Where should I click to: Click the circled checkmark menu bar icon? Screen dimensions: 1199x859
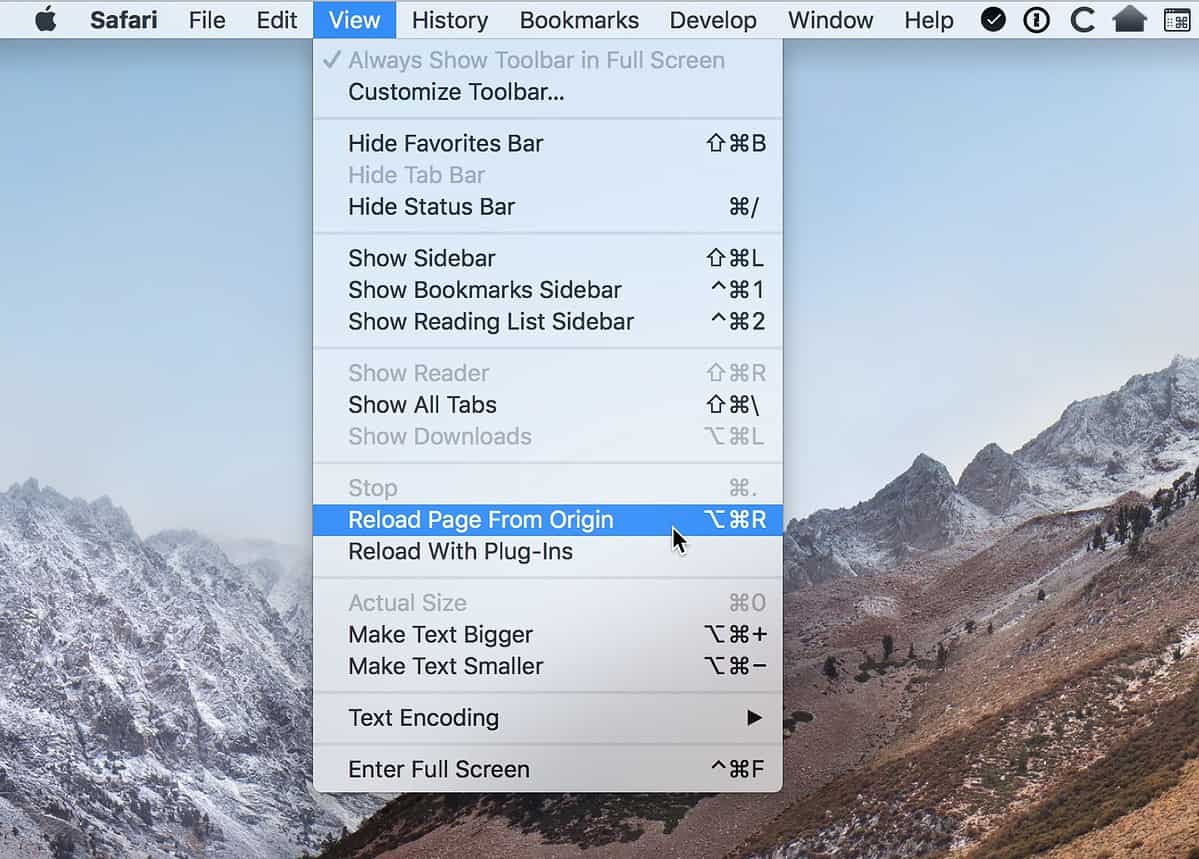click(993, 19)
